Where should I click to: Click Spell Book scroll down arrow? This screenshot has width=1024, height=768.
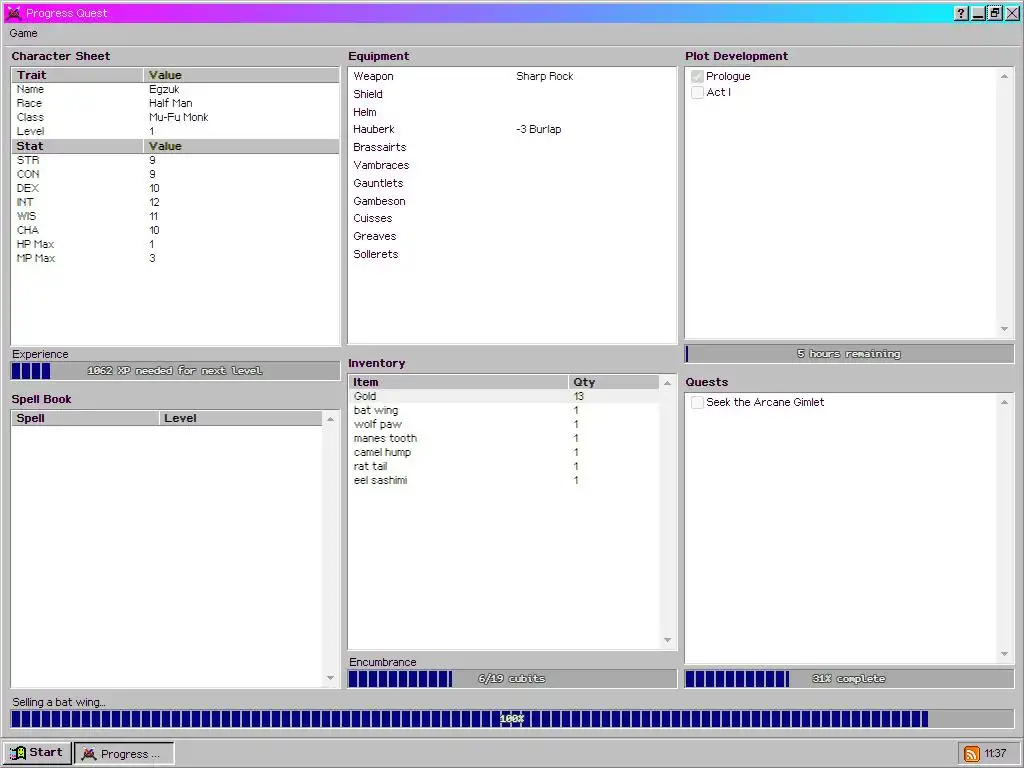(x=330, y=678)
